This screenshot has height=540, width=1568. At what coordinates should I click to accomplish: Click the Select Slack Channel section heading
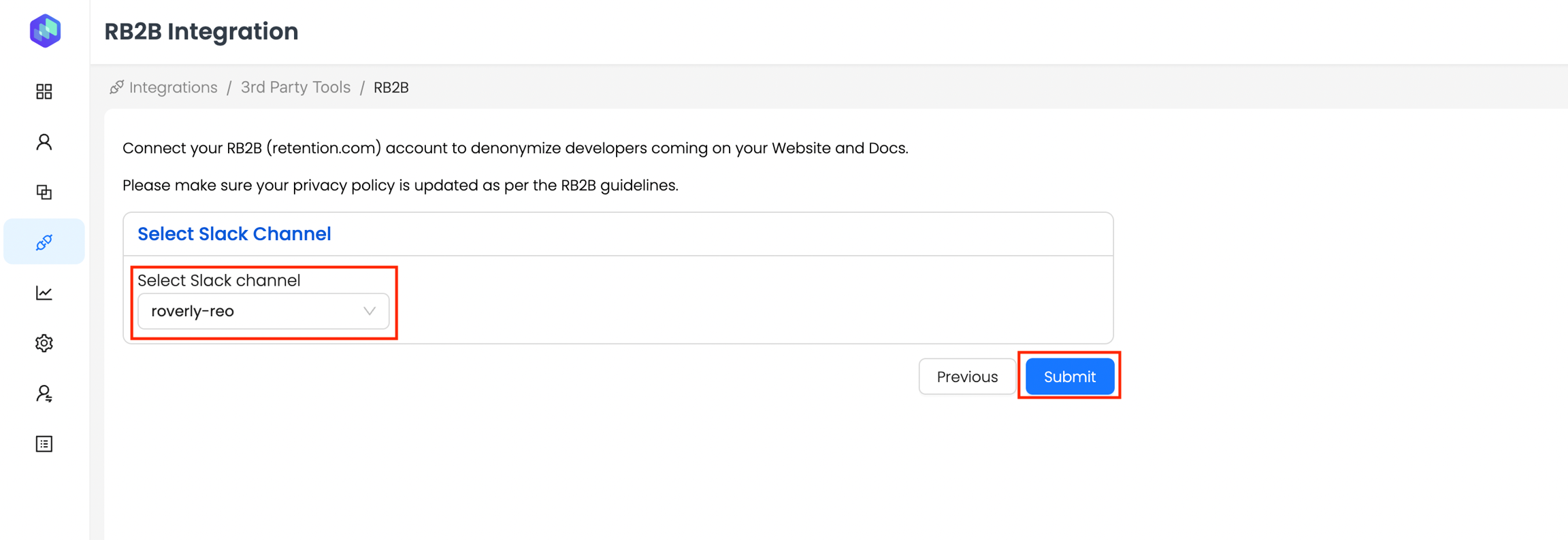pyautogui.click(x=234, y=234)
